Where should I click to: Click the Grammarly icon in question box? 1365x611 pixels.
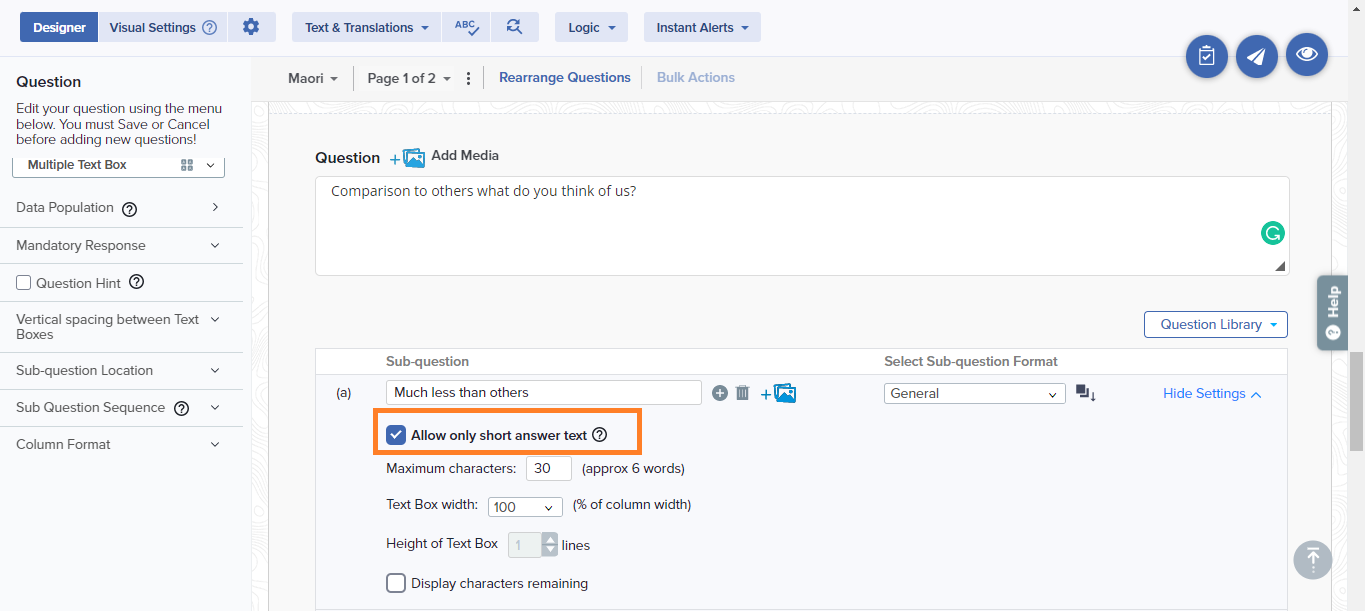click(x=1272, y=233)
